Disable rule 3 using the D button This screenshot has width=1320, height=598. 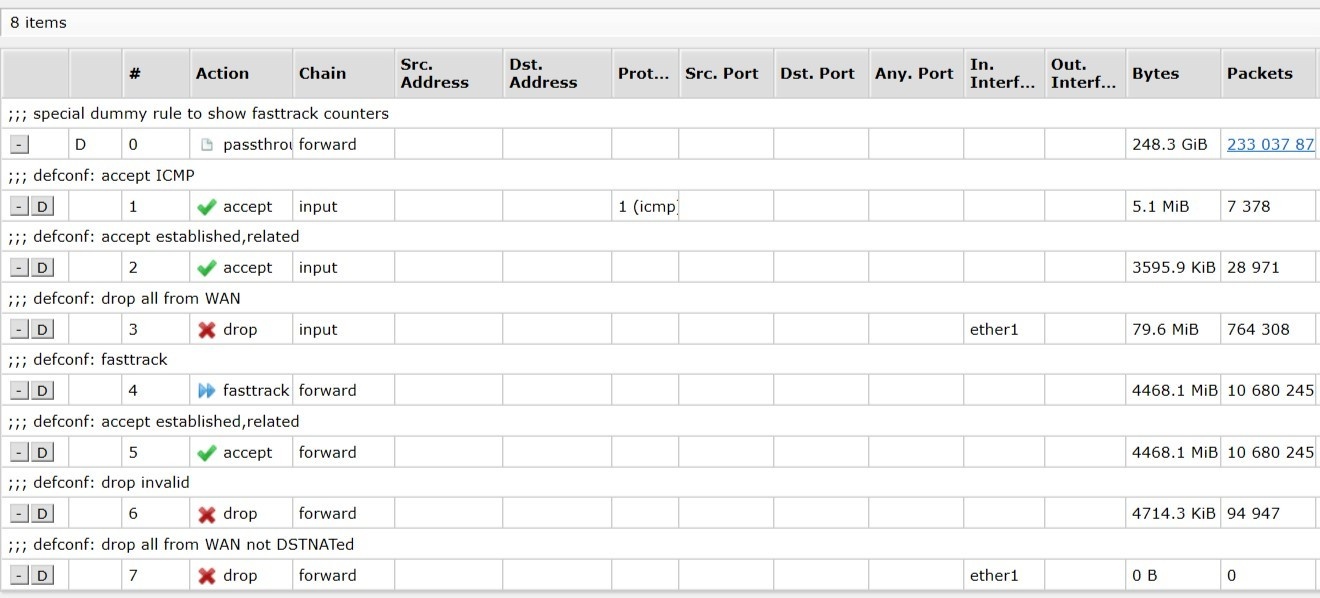tap(42, 330)
